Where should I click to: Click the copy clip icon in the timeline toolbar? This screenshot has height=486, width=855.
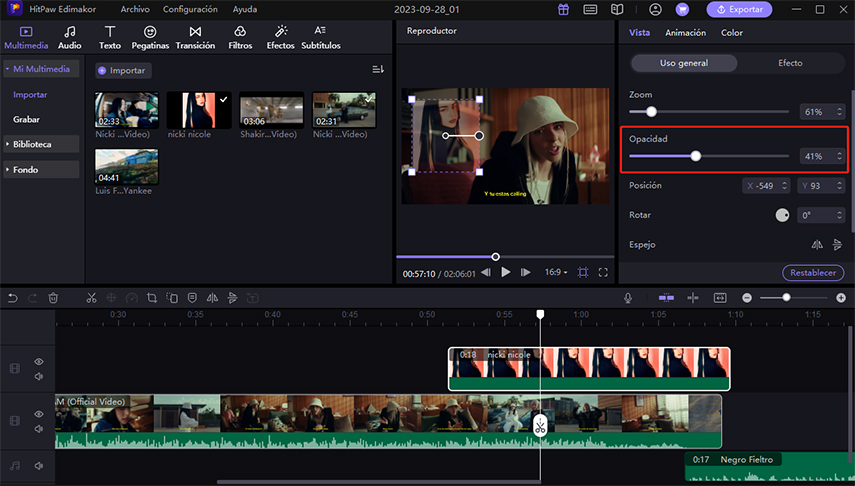(x=172, y=298)
